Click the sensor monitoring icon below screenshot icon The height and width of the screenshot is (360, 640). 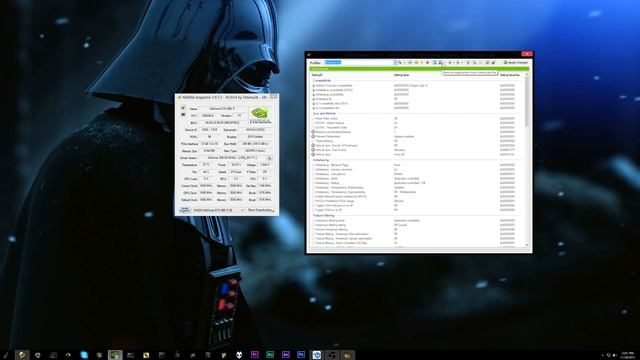pos(183,115)
